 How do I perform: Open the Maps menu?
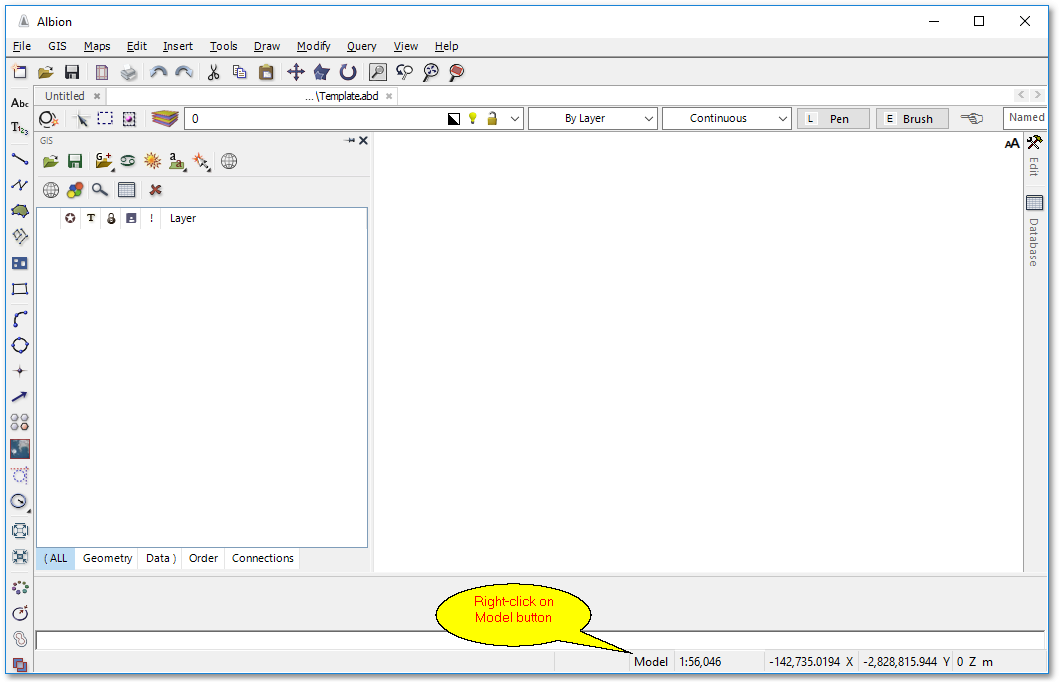(x=97, y=46)
